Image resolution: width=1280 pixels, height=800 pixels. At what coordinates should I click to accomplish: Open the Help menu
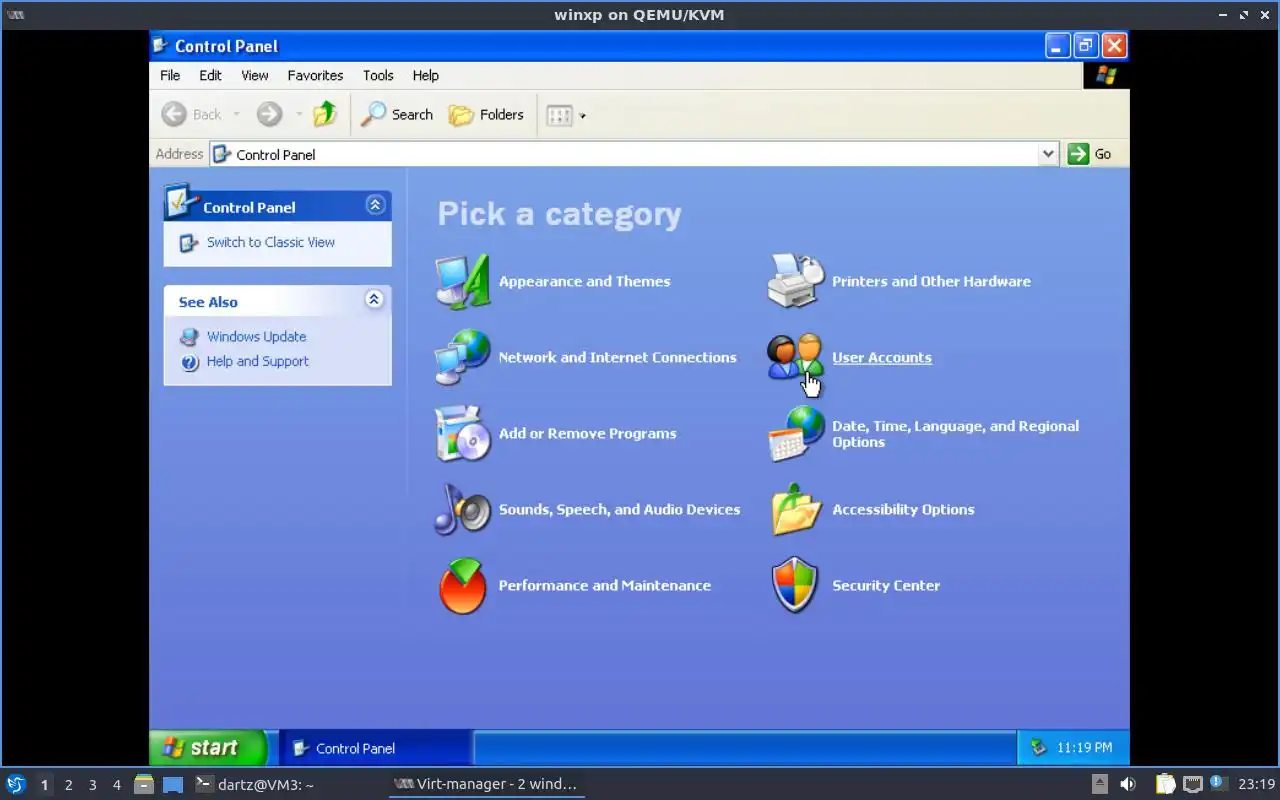(x=425, y=75)
